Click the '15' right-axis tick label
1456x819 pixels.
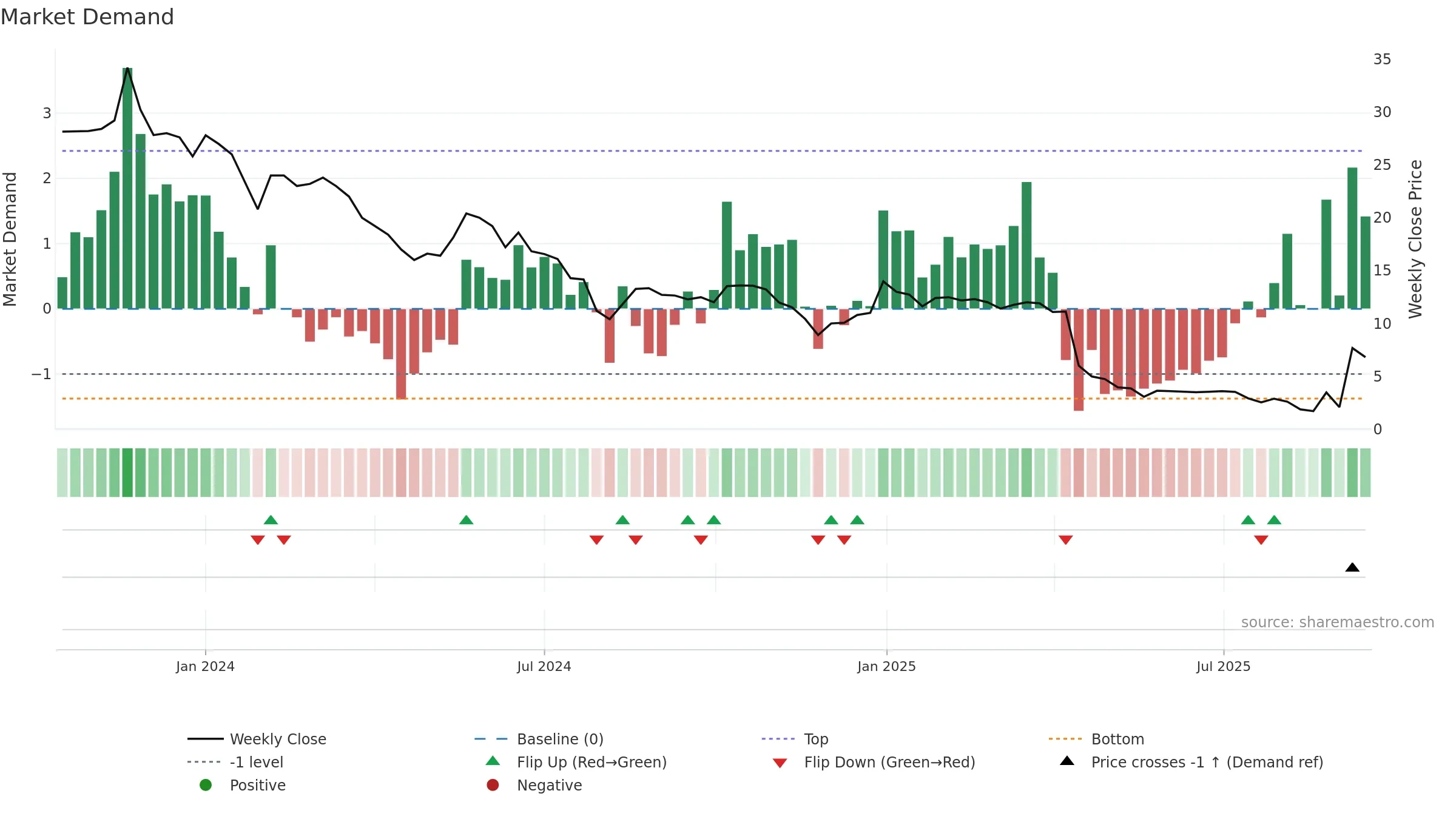(x=1382, y=270)
